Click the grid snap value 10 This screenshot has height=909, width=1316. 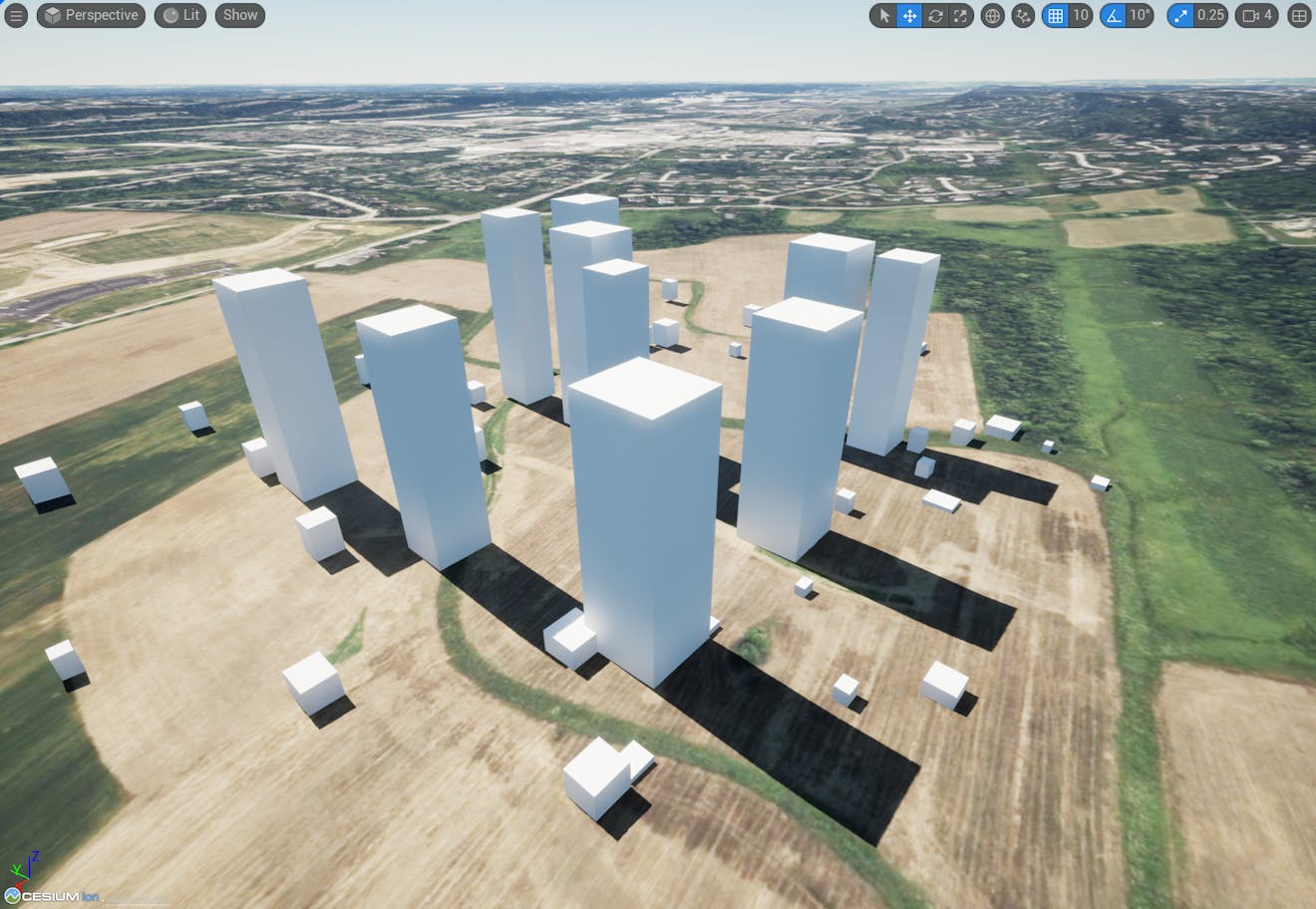pos(1080,16)
